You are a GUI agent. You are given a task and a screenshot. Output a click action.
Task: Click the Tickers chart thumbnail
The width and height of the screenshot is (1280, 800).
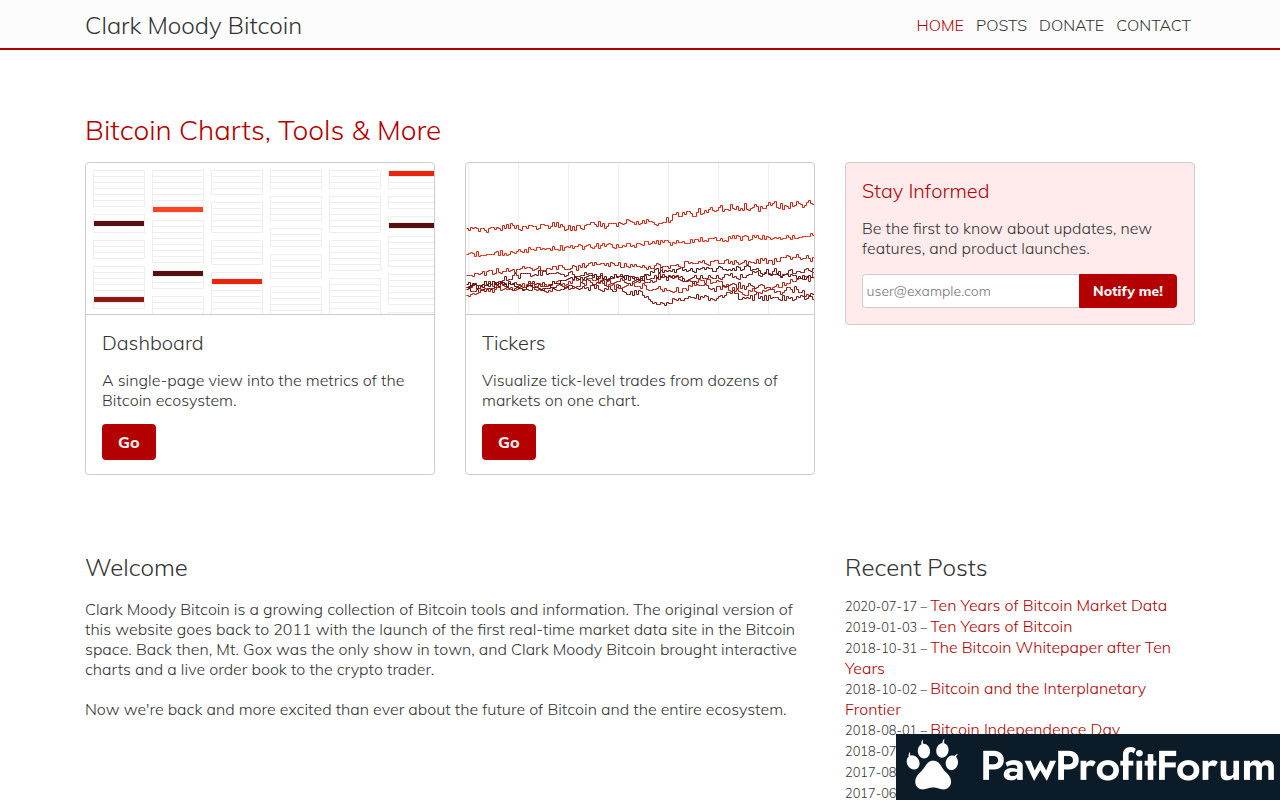coord(640,239)
